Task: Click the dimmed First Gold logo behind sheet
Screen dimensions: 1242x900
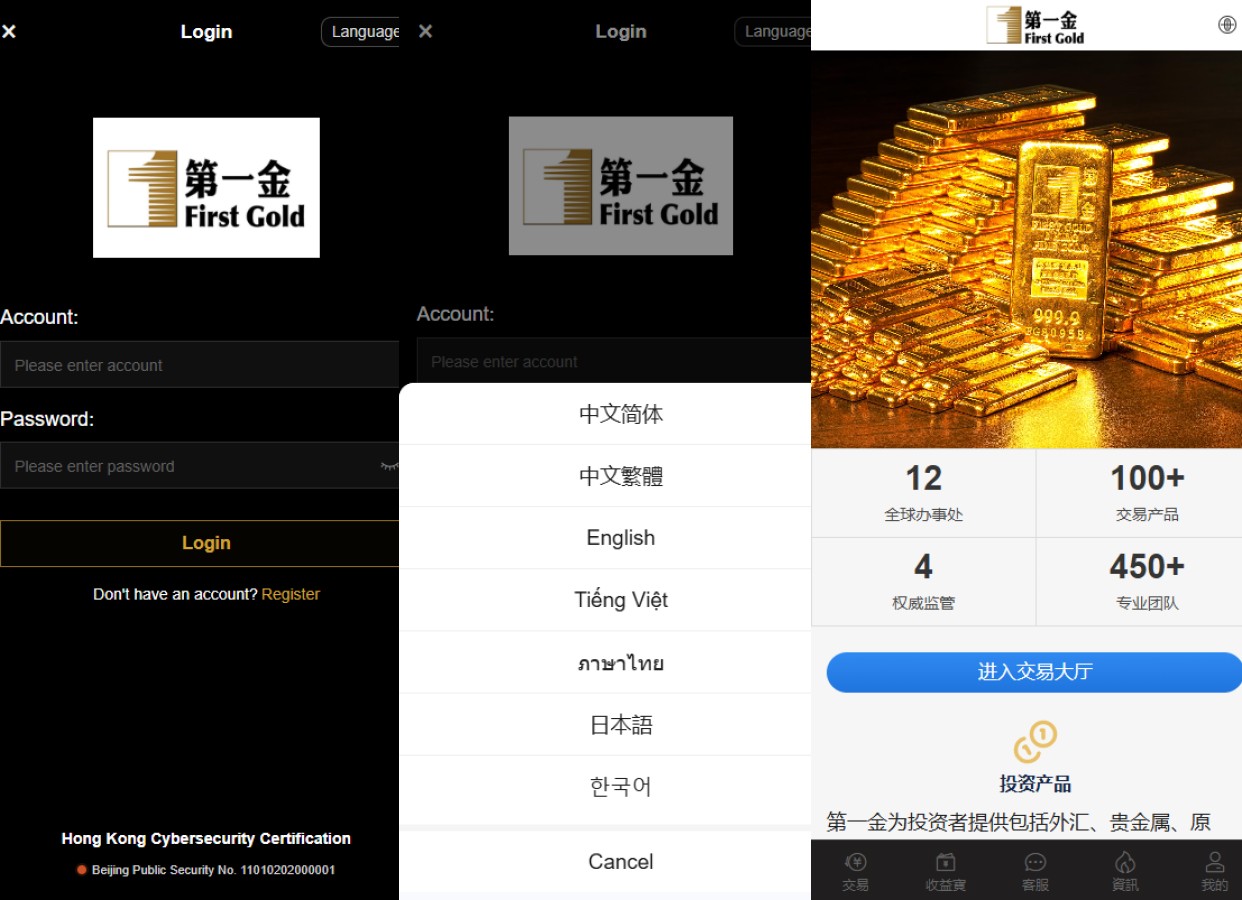Action: point(621,186)
